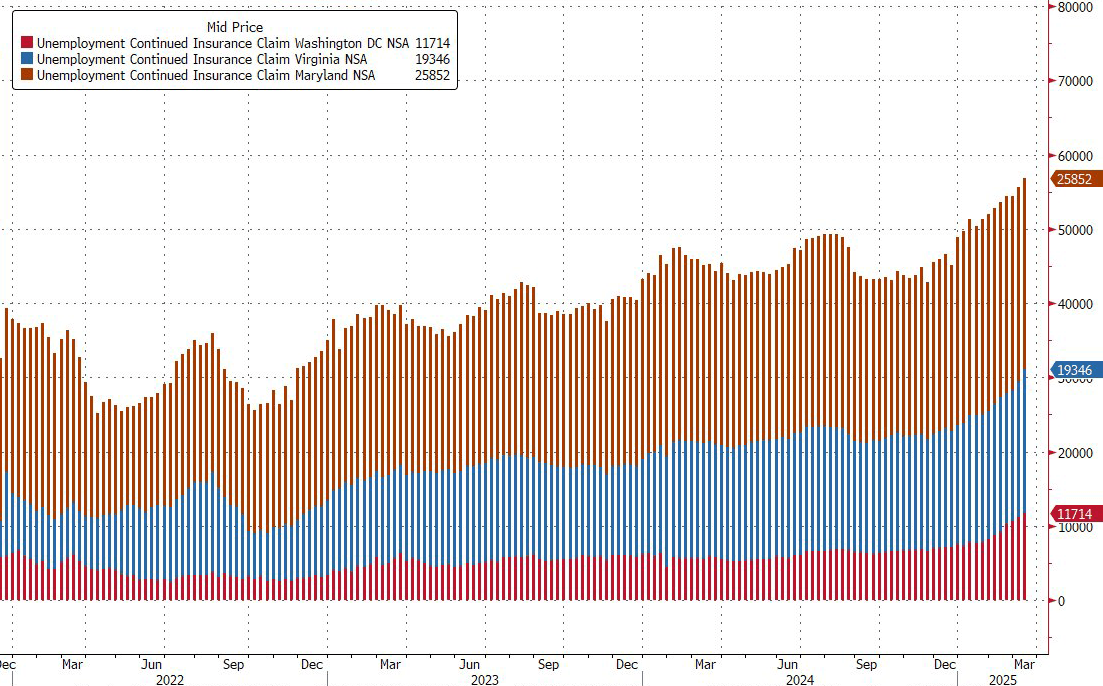
Task: Click the orange 25852 axis value tag
Action: click(x=1076, y=180)
